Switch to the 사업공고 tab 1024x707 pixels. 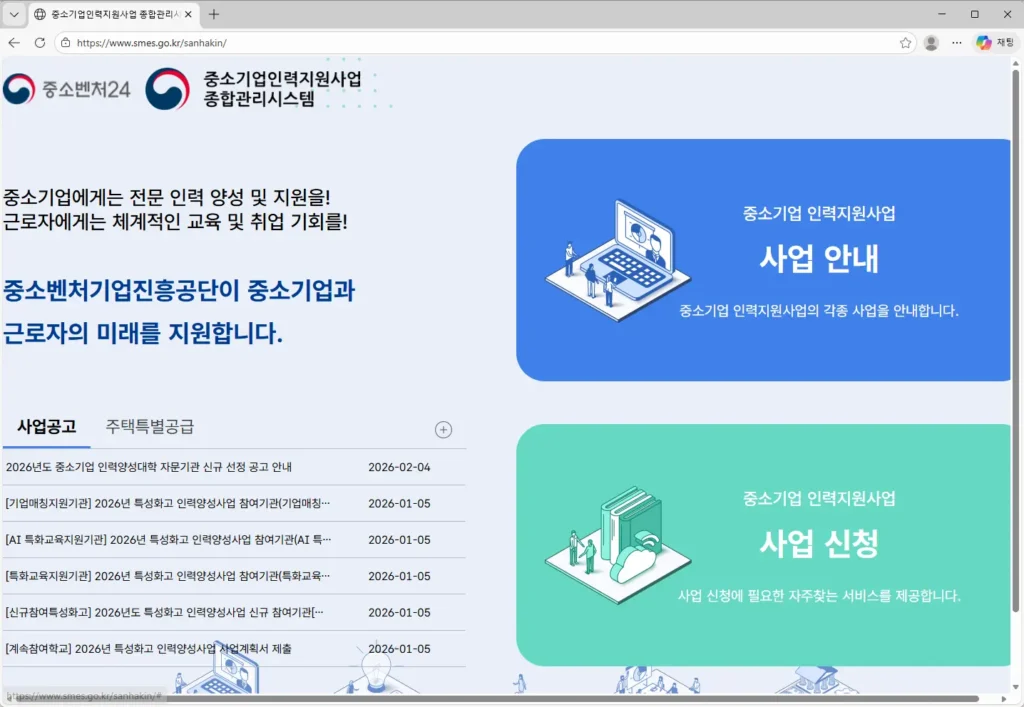point(46,427)
